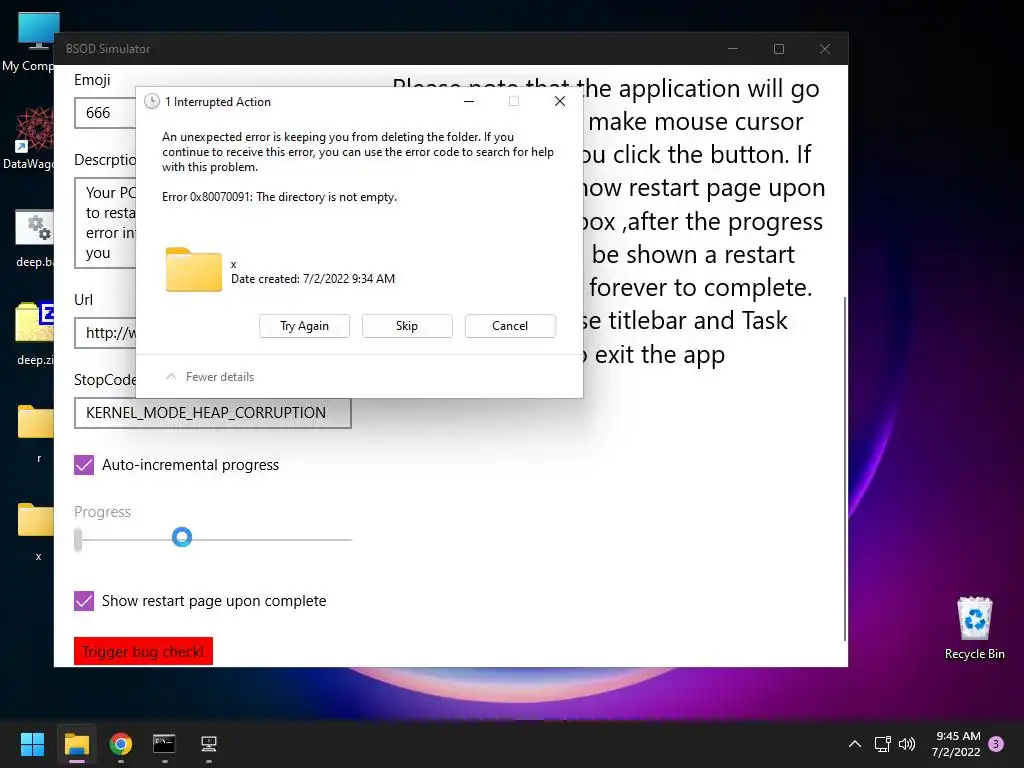This screenshot has height=768, width=1024.
Task: Open File Explorer from the taskbar
Action: [76, 744]
